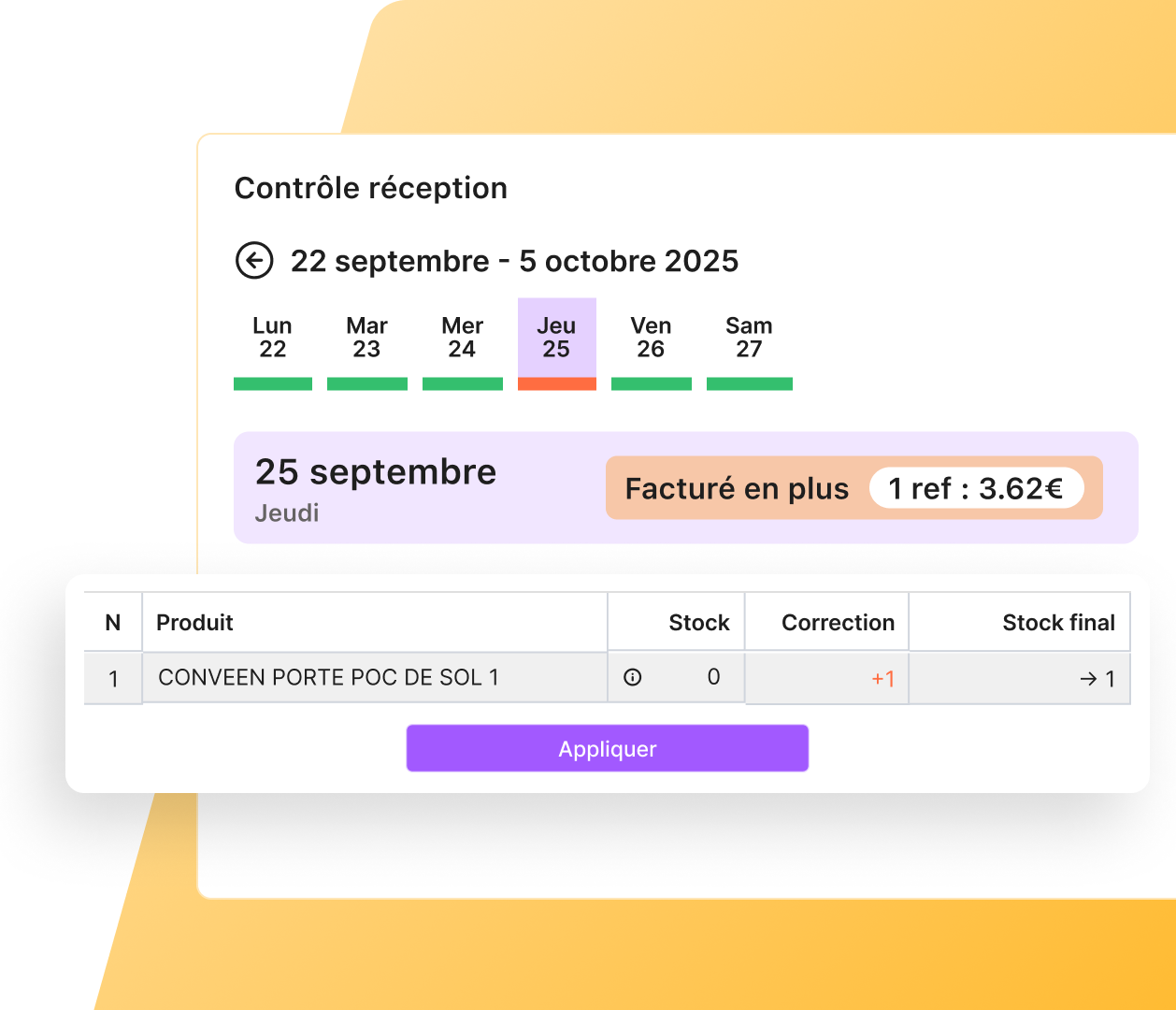The image size is (1176, 1010).
Task: Click the arrow icon in the Stock final cell
Action: coord(1088,679)
